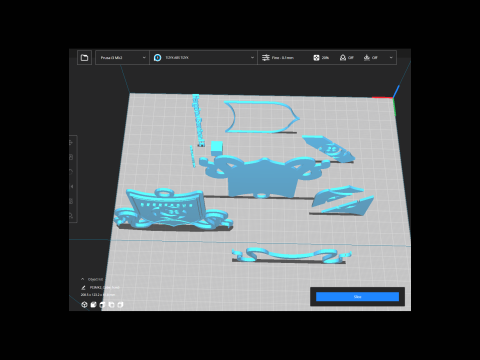480x360 pixels.
Task: Select the Move tool in left toolbar
Action: tap(71, 142)
